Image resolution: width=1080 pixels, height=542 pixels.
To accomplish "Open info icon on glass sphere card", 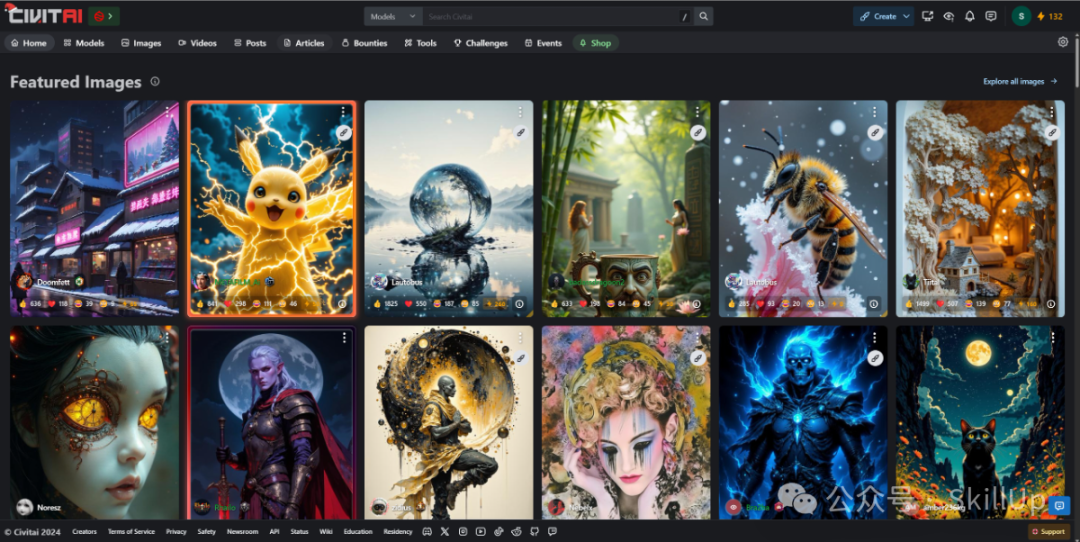I will click(x=519, y=304).
